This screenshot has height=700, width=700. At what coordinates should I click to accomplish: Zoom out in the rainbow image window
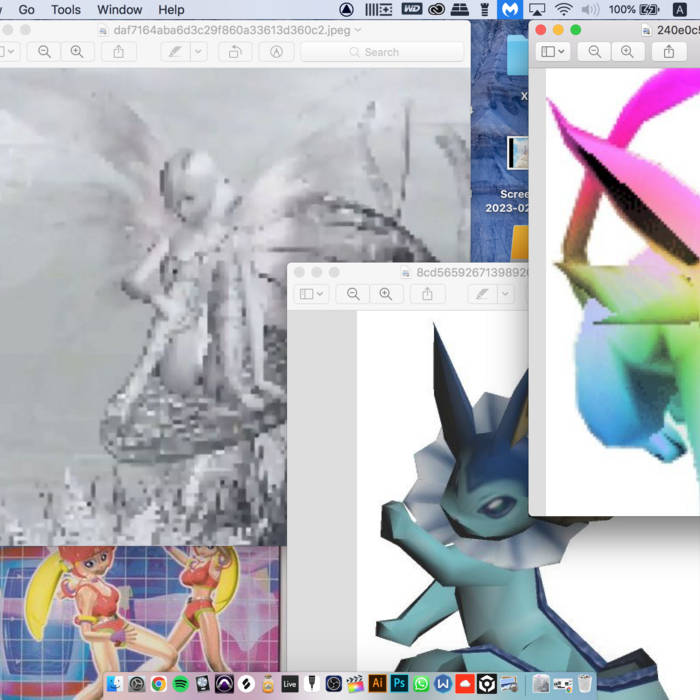click(x=595, y=52)
